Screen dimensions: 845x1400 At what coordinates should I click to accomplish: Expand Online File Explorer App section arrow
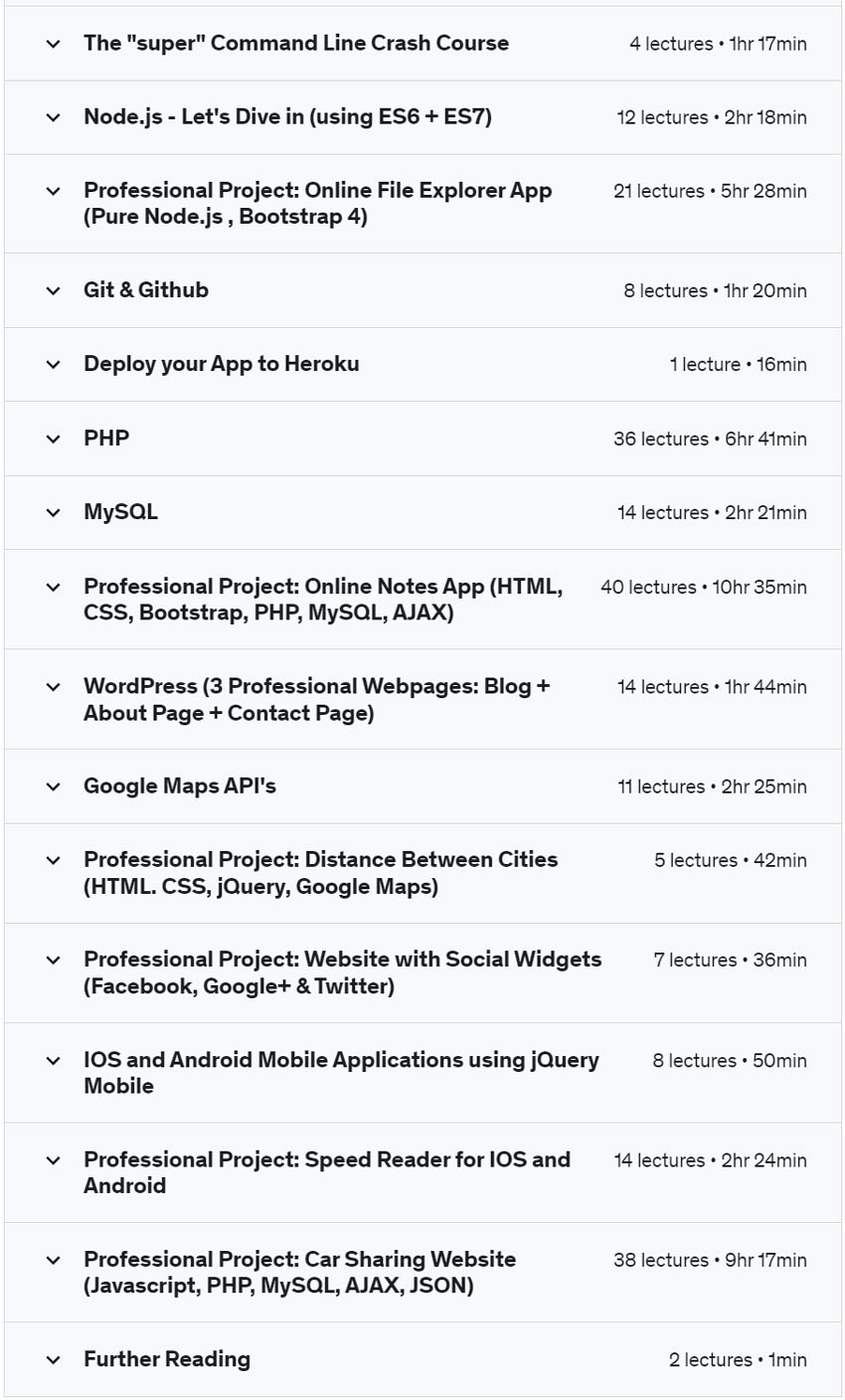point(54,191)
